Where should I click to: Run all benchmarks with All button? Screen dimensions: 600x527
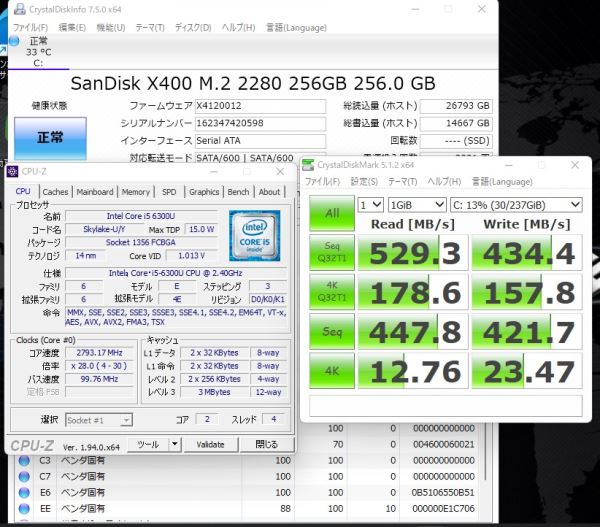(x=332, y=213)
